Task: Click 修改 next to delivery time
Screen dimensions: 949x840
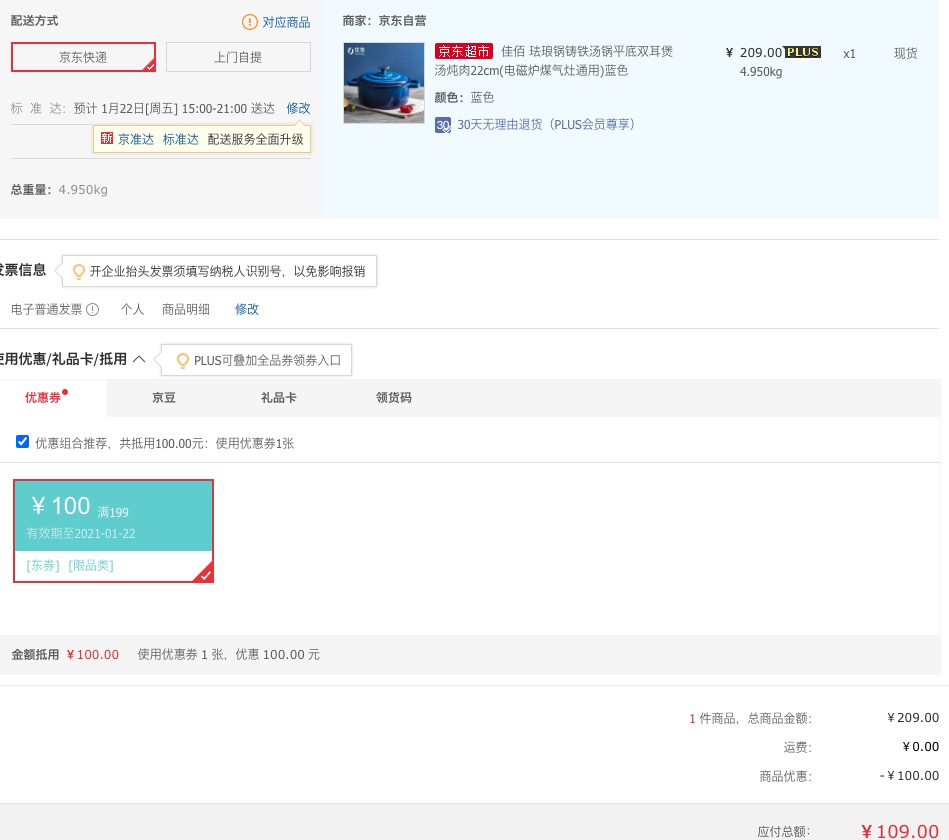Action: point(298,108)
